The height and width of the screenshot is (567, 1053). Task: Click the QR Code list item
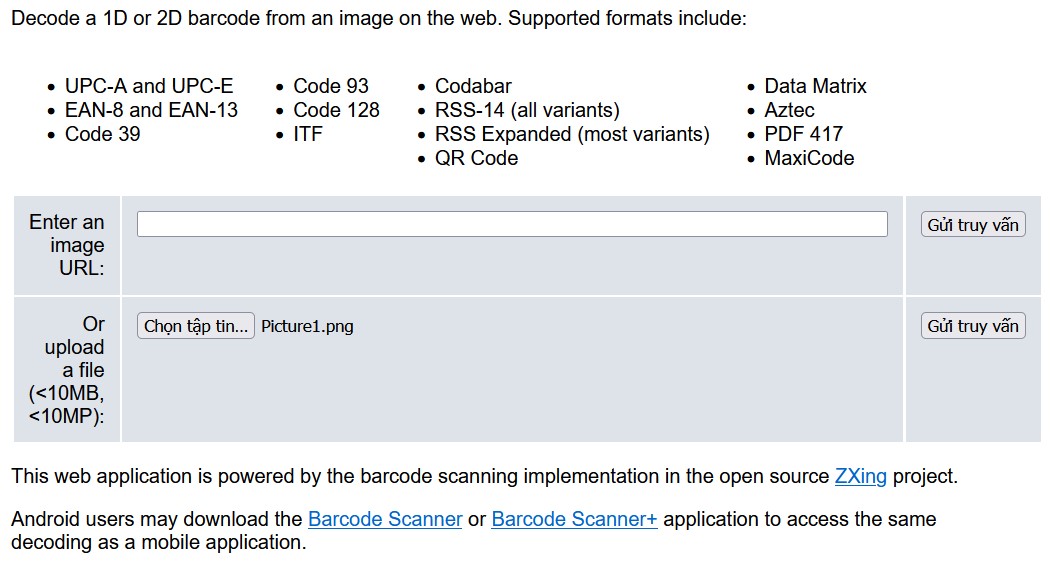477,159
